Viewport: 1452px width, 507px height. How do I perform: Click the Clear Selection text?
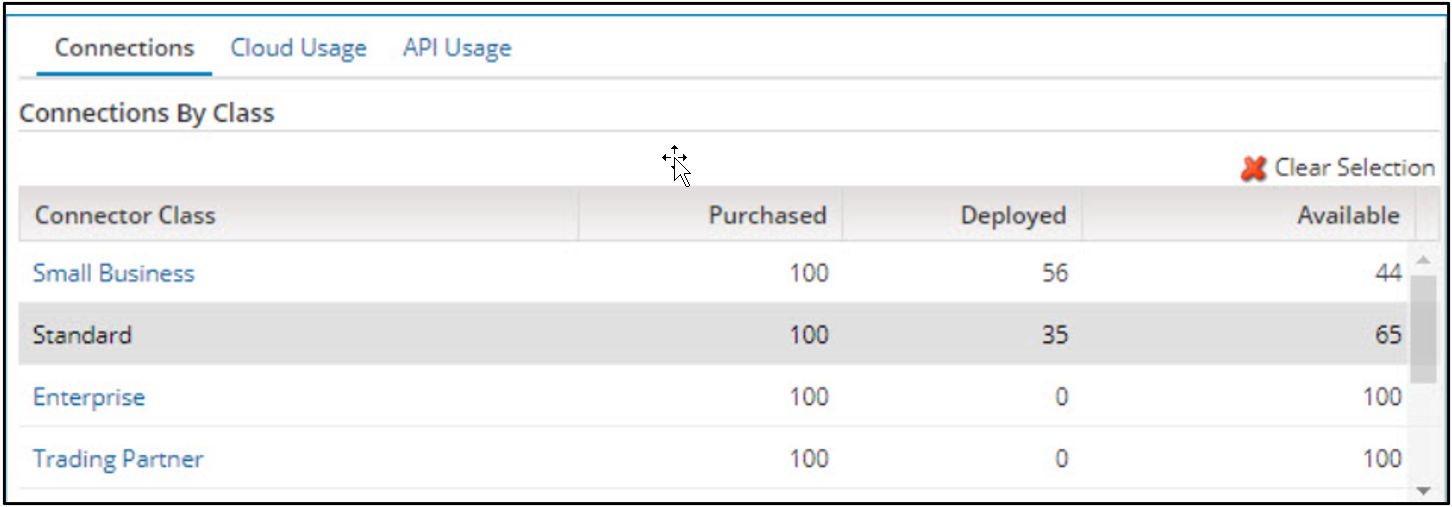(1354, 168)
